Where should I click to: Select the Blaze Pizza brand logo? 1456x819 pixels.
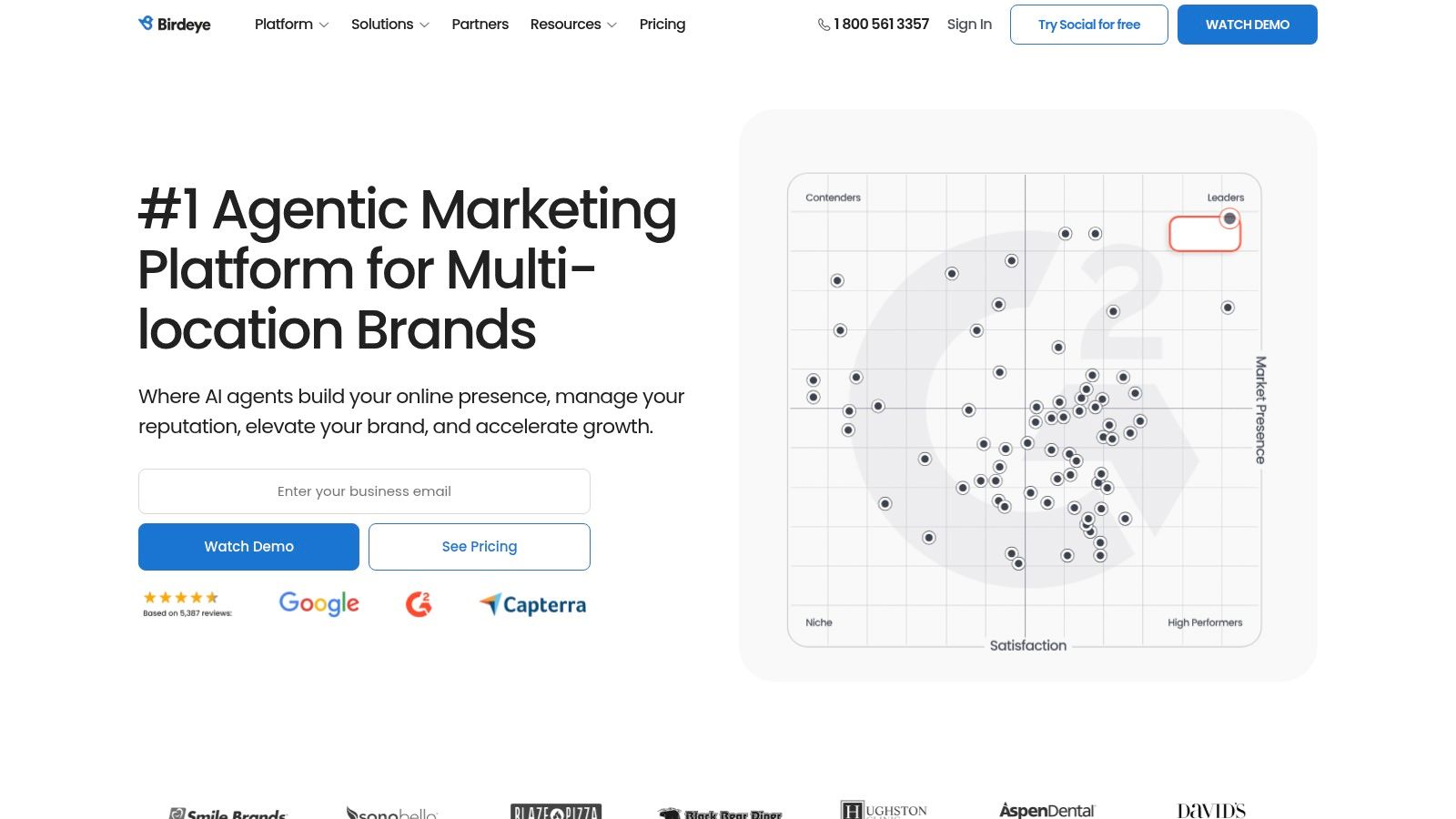[x=556, y=811]
